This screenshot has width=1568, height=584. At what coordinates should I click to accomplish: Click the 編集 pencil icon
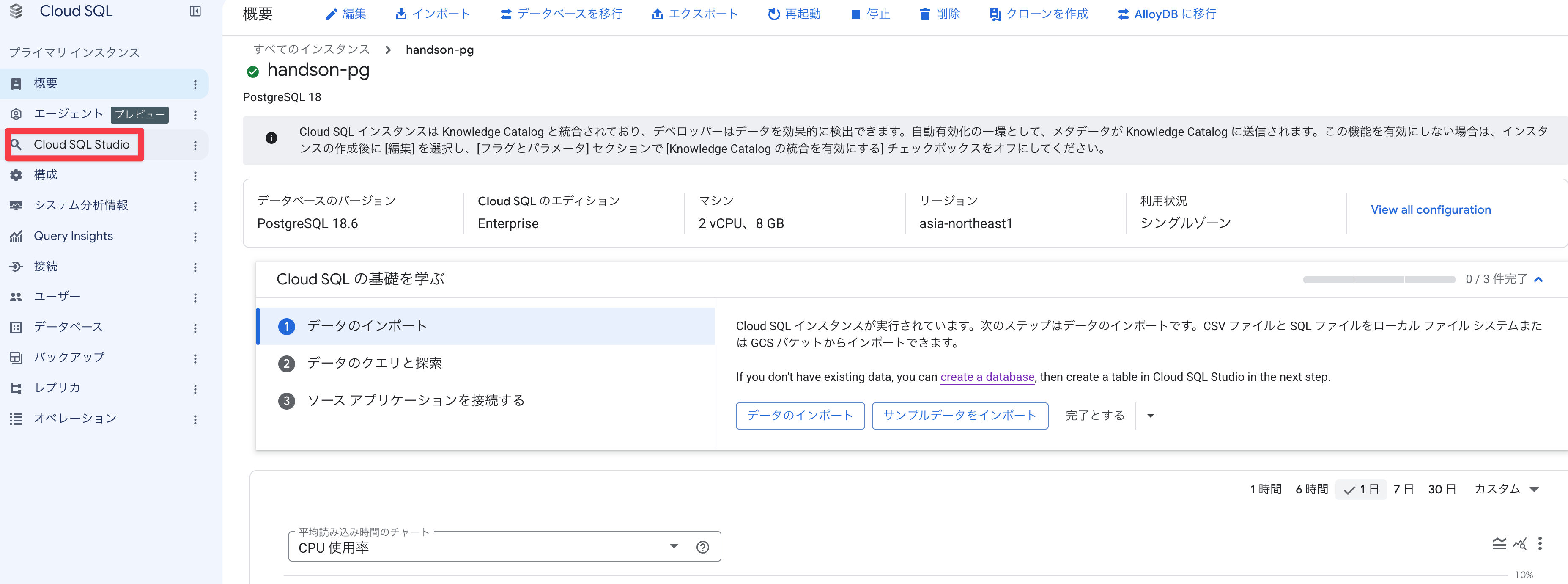coord(331,14)
